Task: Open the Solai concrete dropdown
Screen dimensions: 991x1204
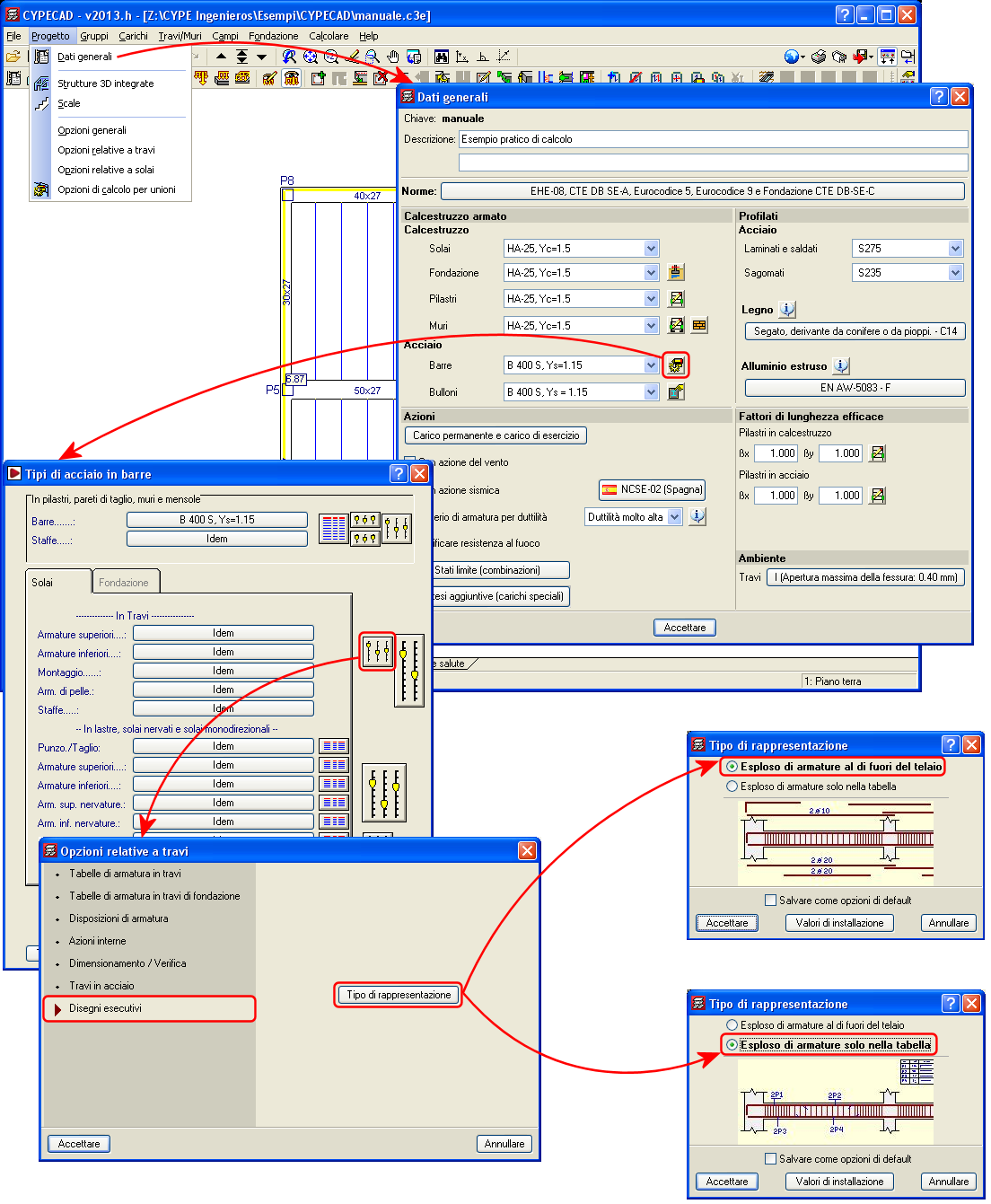Action: click(652, 248)
